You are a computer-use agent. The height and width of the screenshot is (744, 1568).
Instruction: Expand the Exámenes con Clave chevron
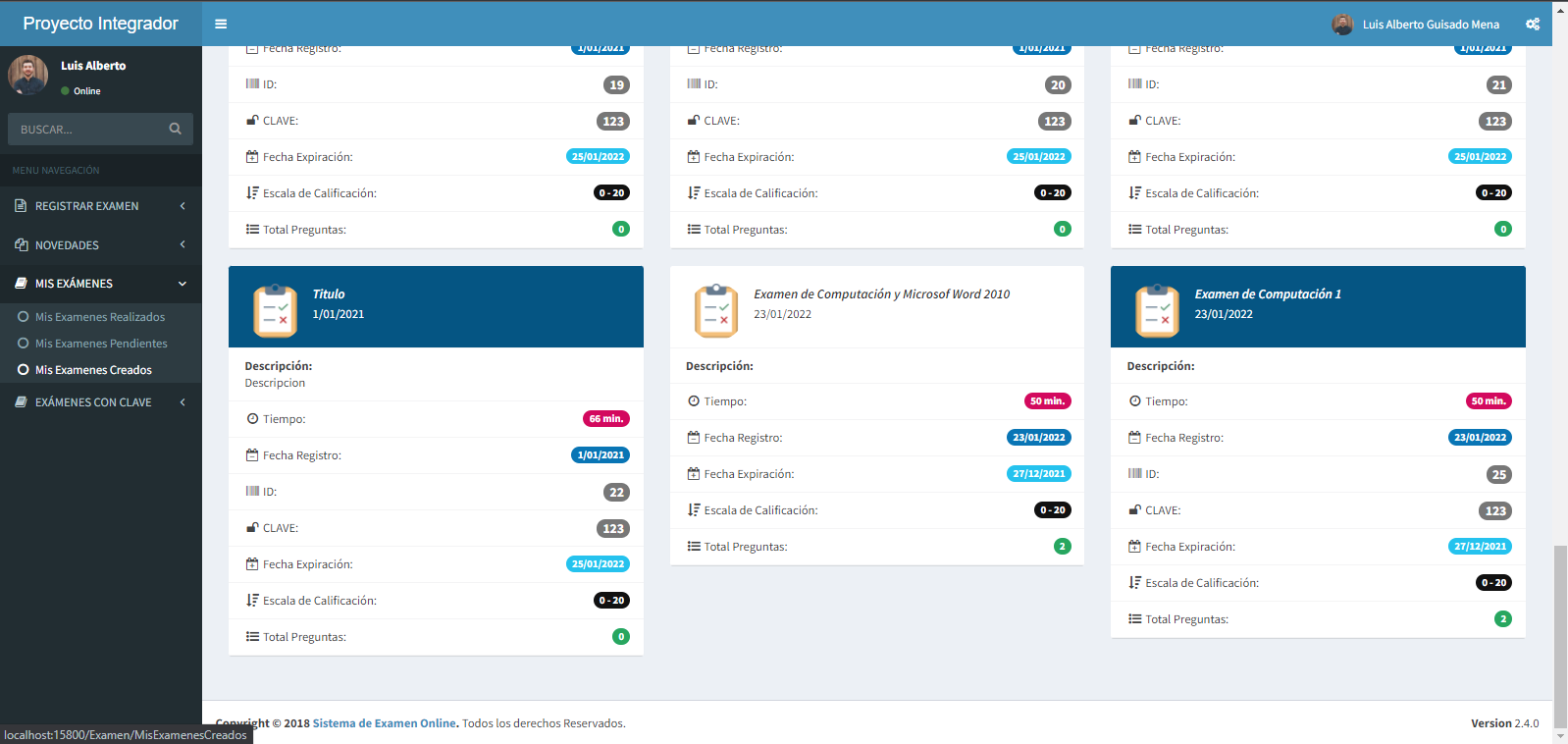pyautogui.click(x=183, y=402)
